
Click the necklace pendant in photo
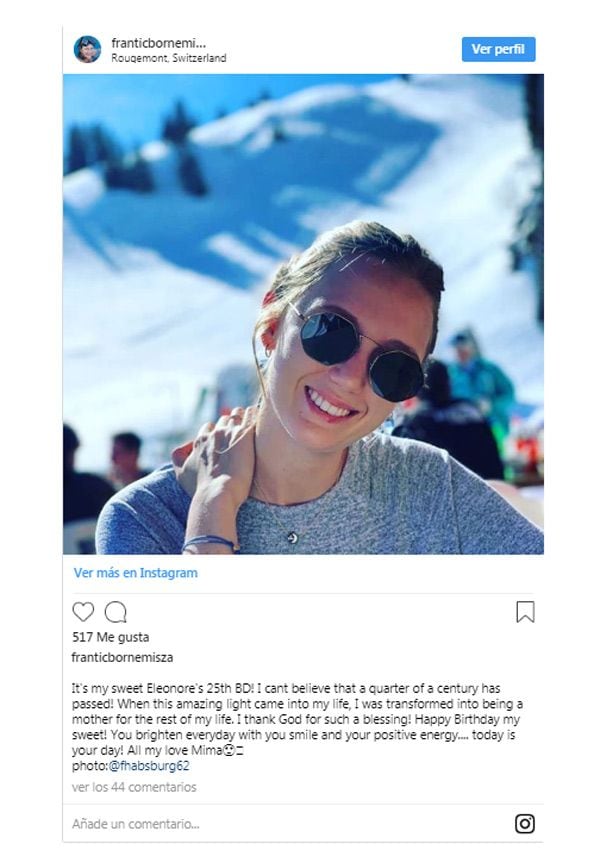[x=292, y=538]
